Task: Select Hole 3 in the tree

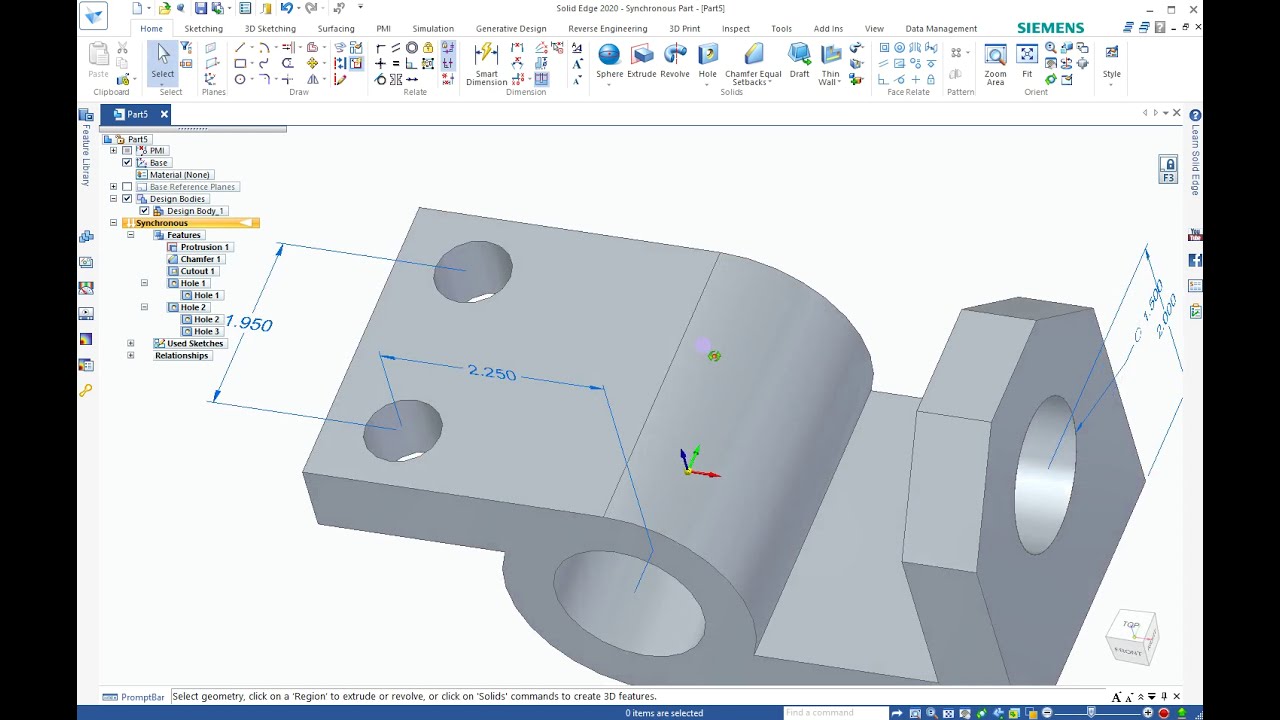Action: [x=200, y=331]
